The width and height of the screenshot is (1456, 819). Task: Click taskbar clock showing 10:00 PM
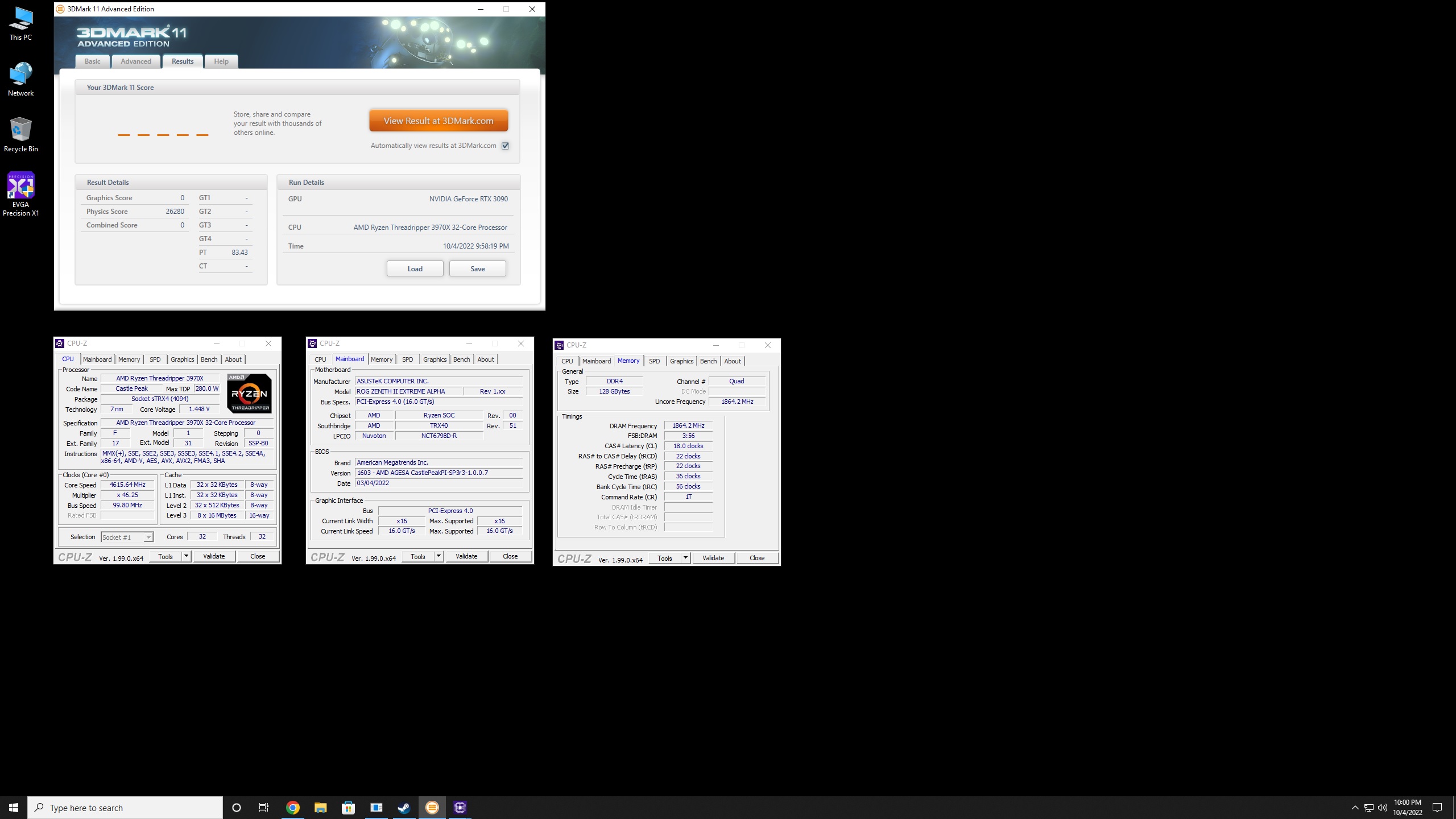1408,808
